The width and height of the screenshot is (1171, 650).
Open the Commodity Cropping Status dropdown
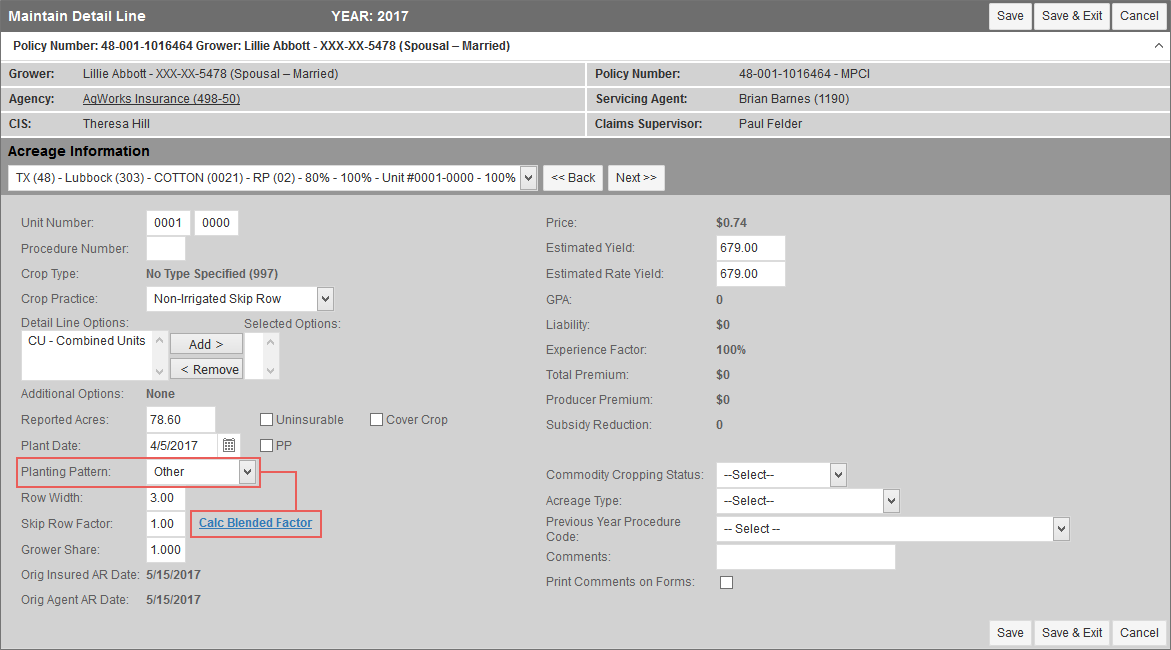tap(838, 475)
